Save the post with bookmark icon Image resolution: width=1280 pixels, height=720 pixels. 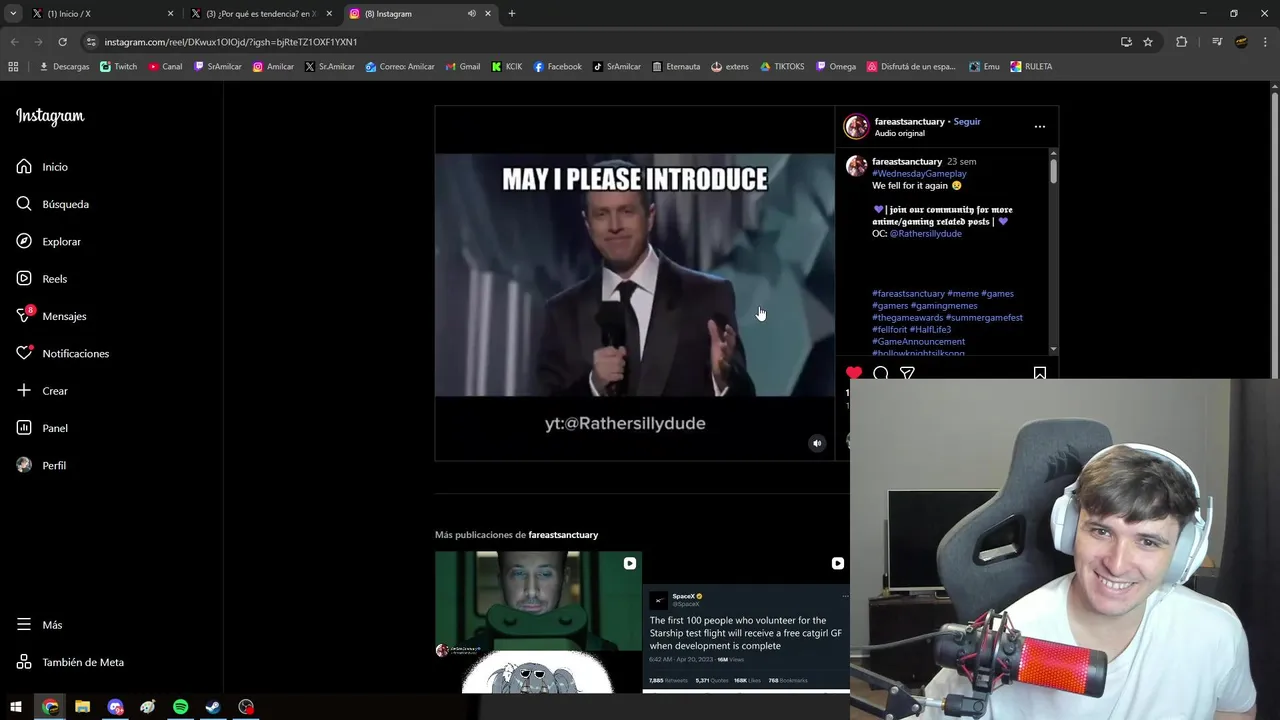1040,373
